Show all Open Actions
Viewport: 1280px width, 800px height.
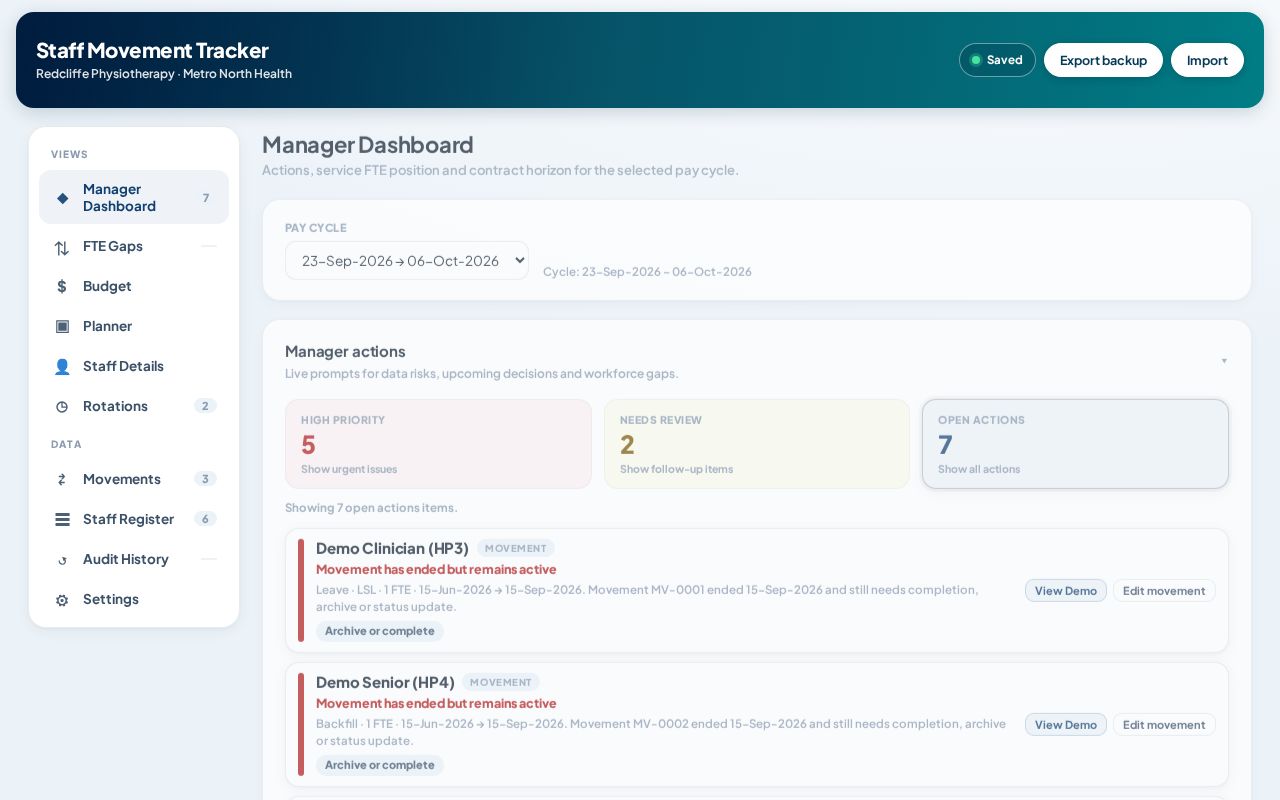(x=1075, y=444)
